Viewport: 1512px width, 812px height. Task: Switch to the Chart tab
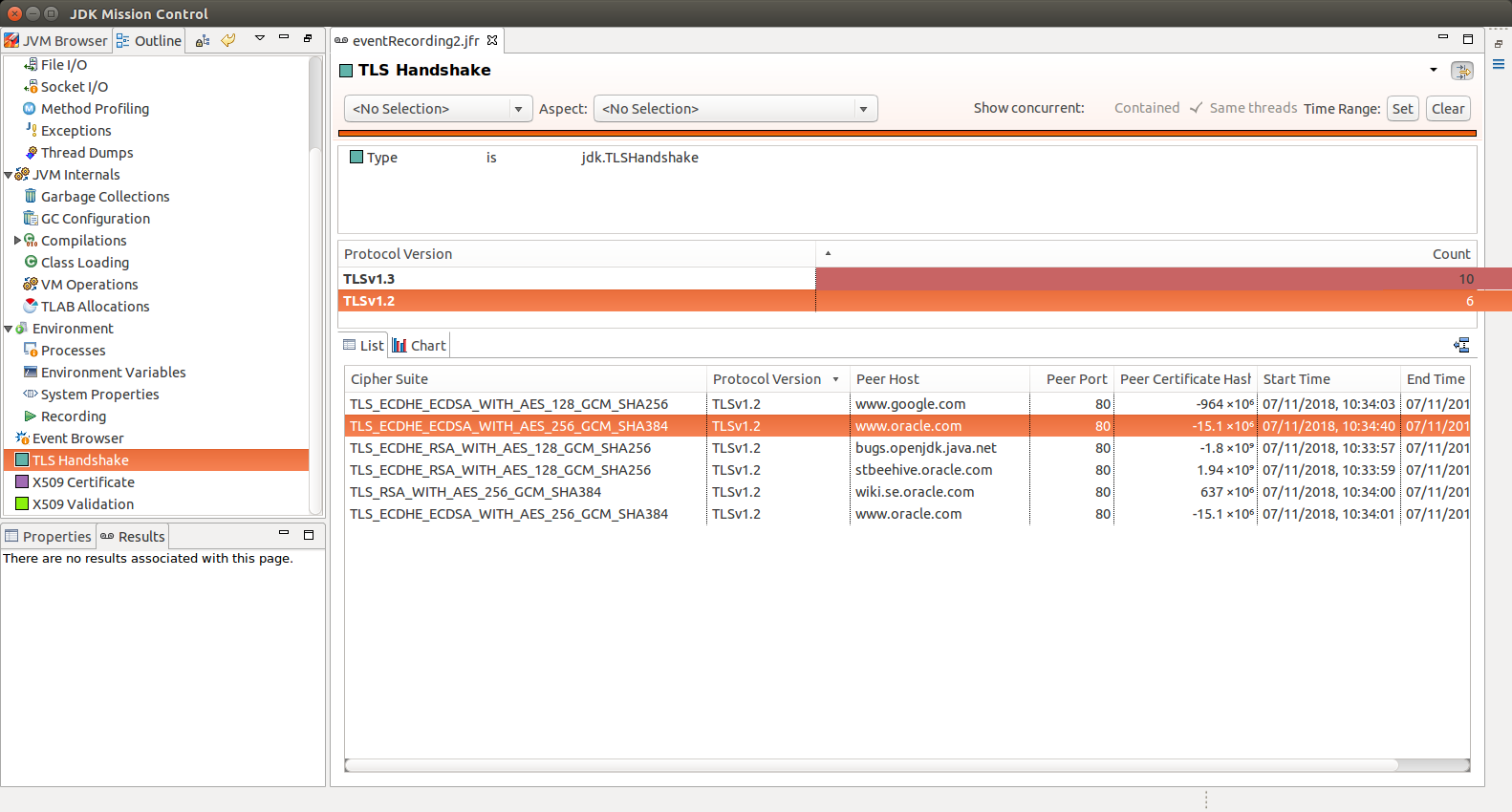coord(420,346)
